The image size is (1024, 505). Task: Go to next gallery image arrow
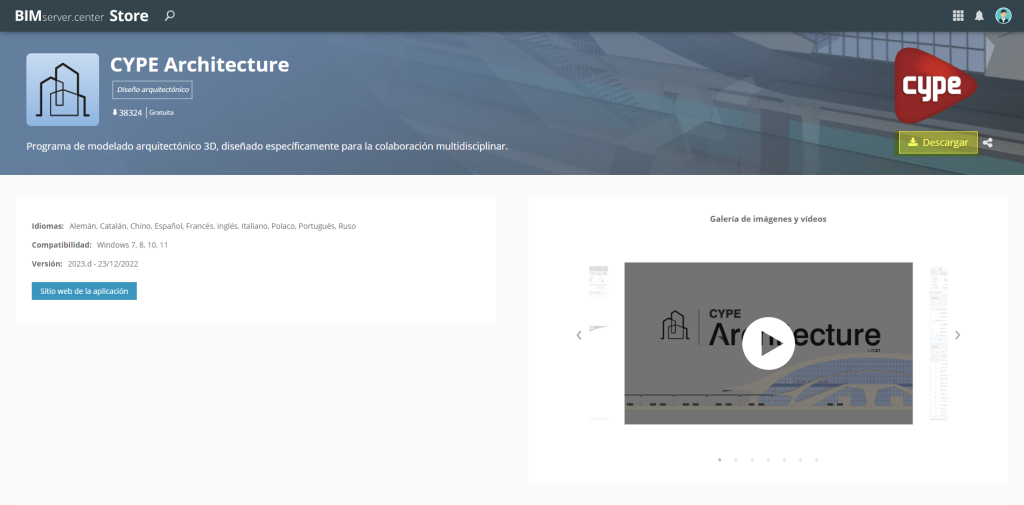click(x=957, y=335)
